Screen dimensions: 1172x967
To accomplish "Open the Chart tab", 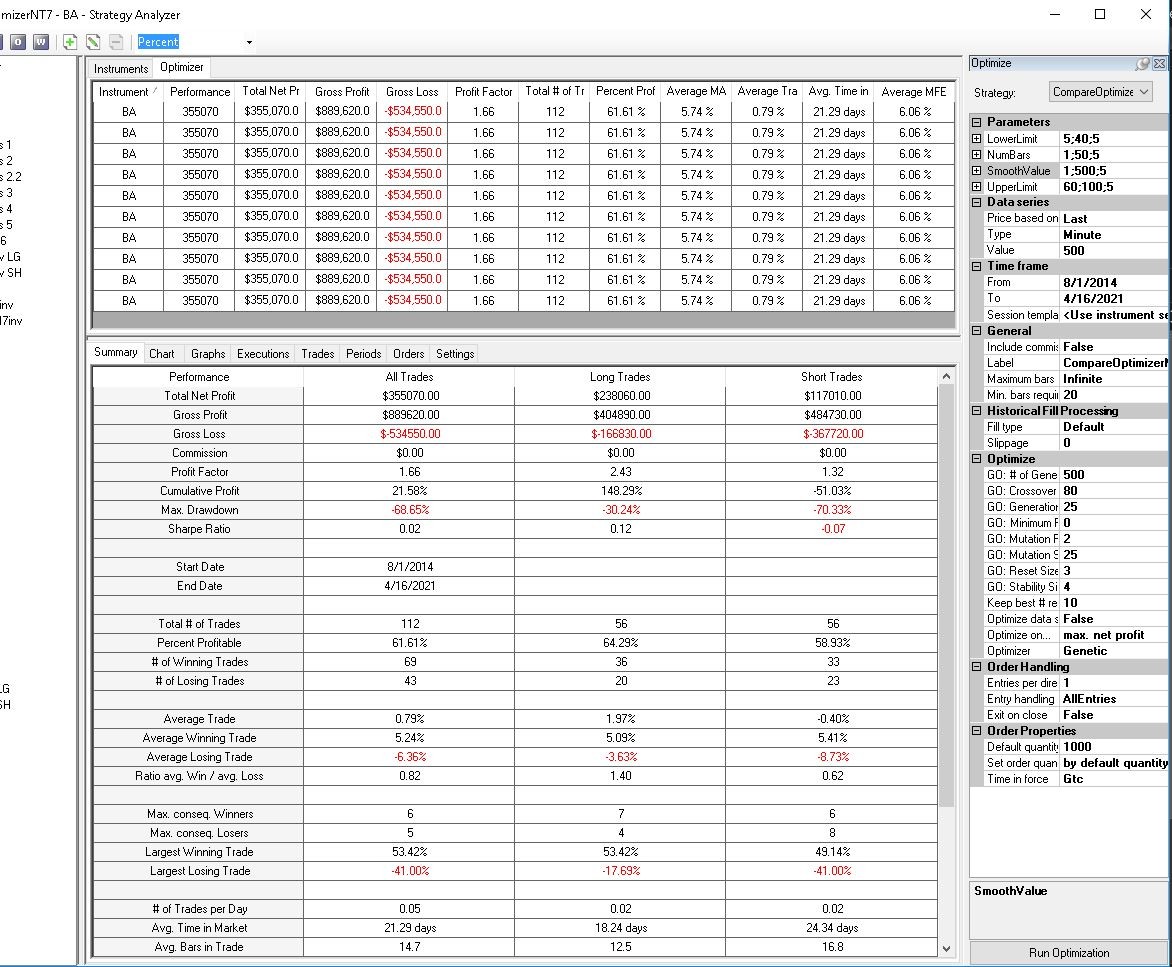I will coord(161,354).
